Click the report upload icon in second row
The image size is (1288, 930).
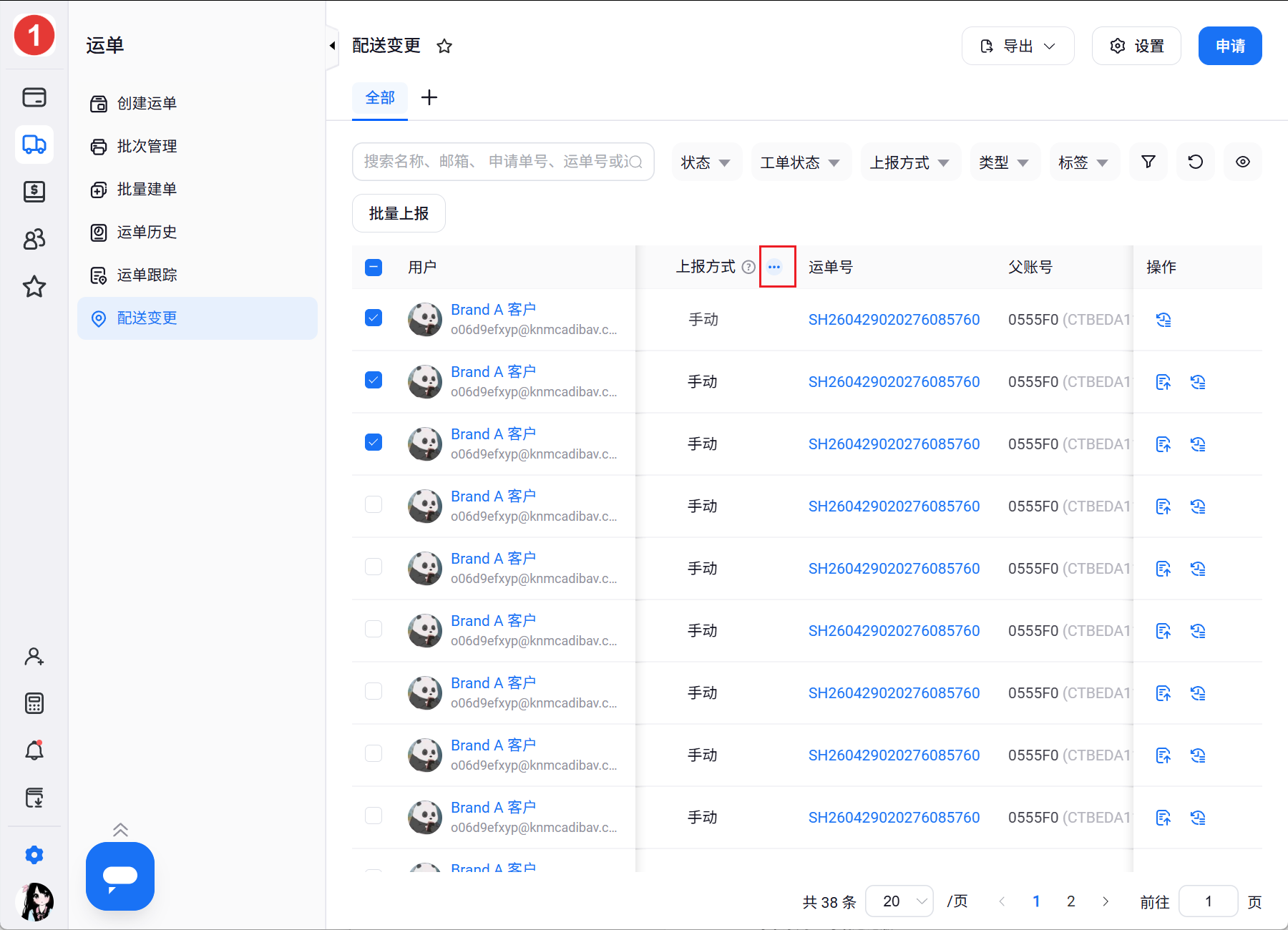click(x=1163, y=382)
